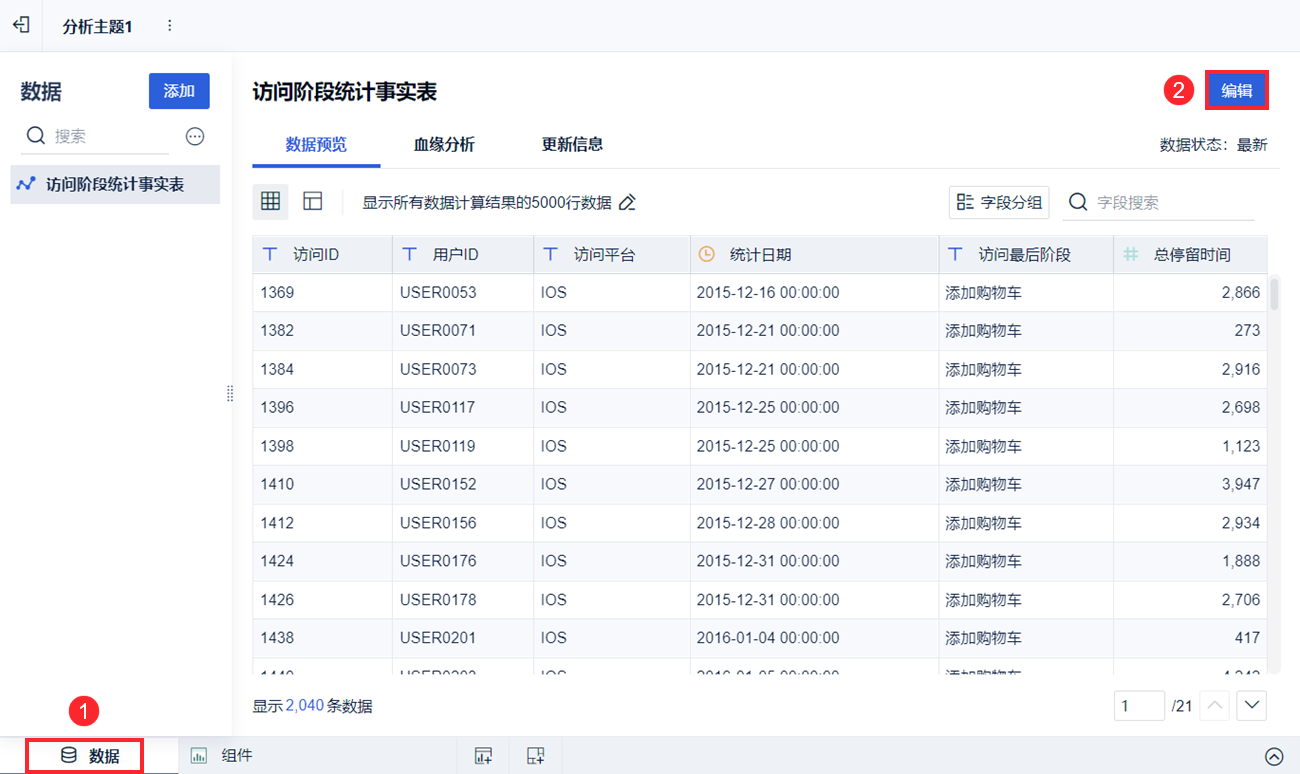Click the cell USER0071
Screen dimensions: 1300x774
tap(463, 331)
